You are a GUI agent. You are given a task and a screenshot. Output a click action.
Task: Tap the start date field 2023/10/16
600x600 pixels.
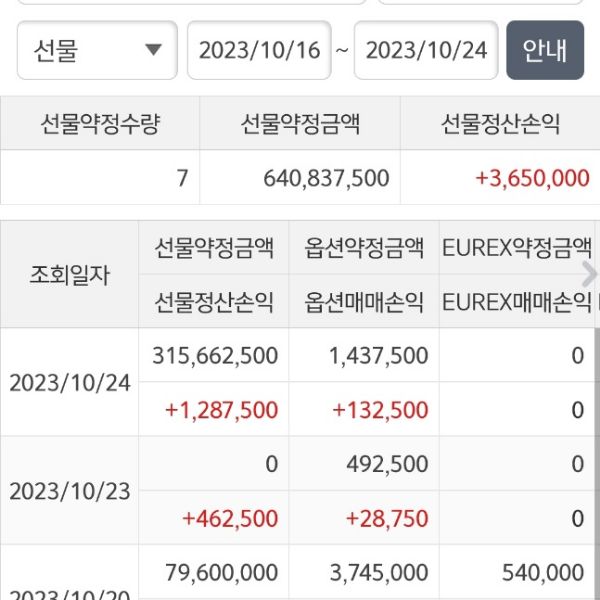(x=258, y=50)
